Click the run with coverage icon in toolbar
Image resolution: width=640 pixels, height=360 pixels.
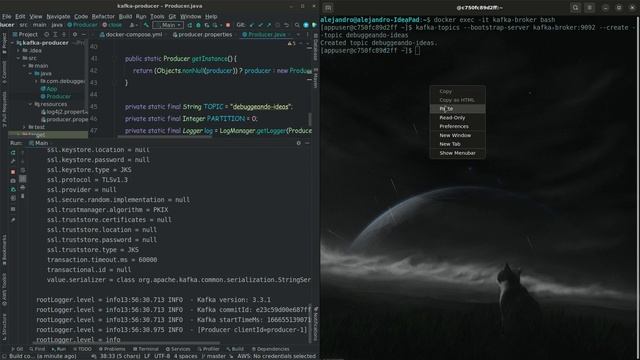coord(207,25)
